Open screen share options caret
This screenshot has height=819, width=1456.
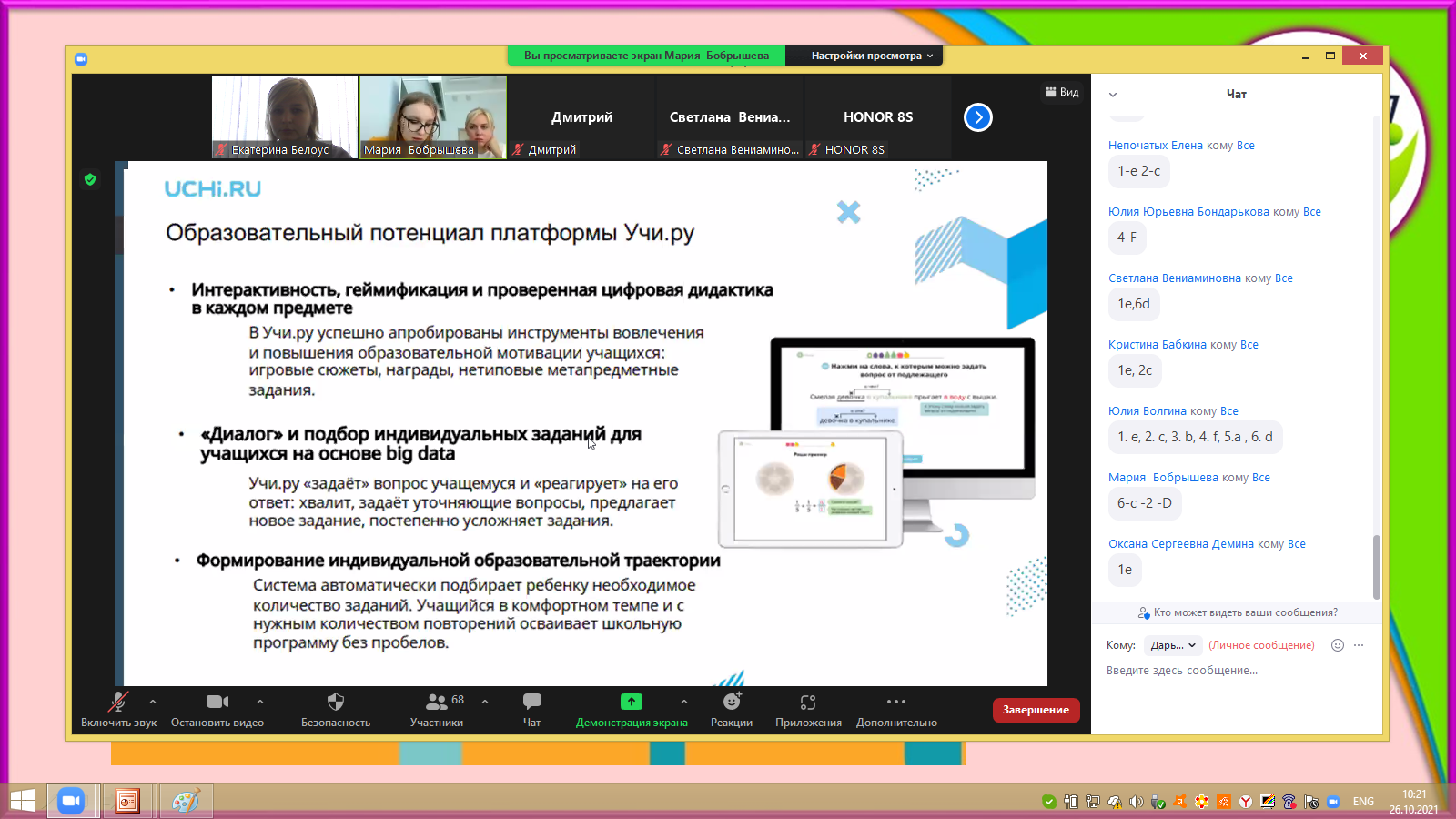[684, 702]
